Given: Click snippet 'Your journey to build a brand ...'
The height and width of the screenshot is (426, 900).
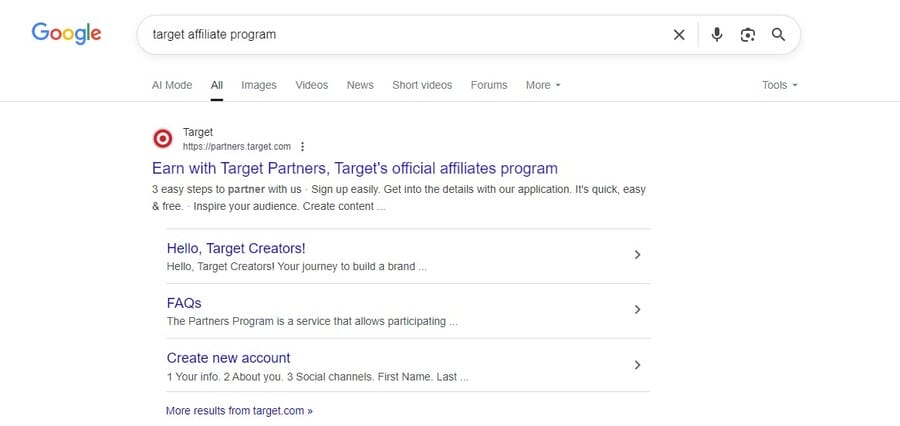Looking at the screenshot, I should 352,267.
